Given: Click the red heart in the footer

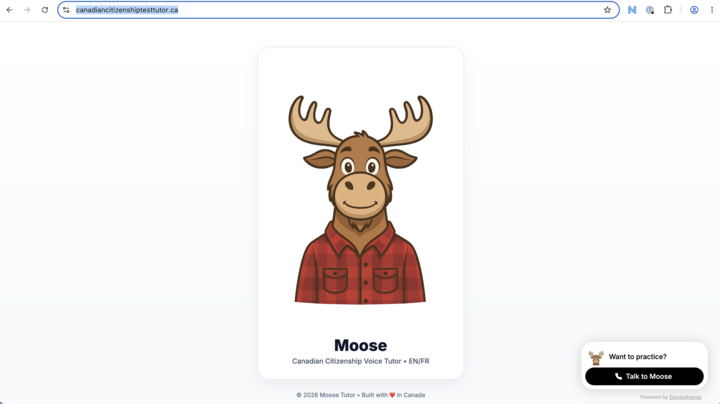Looking at the screenshot, I should [392, 395].
